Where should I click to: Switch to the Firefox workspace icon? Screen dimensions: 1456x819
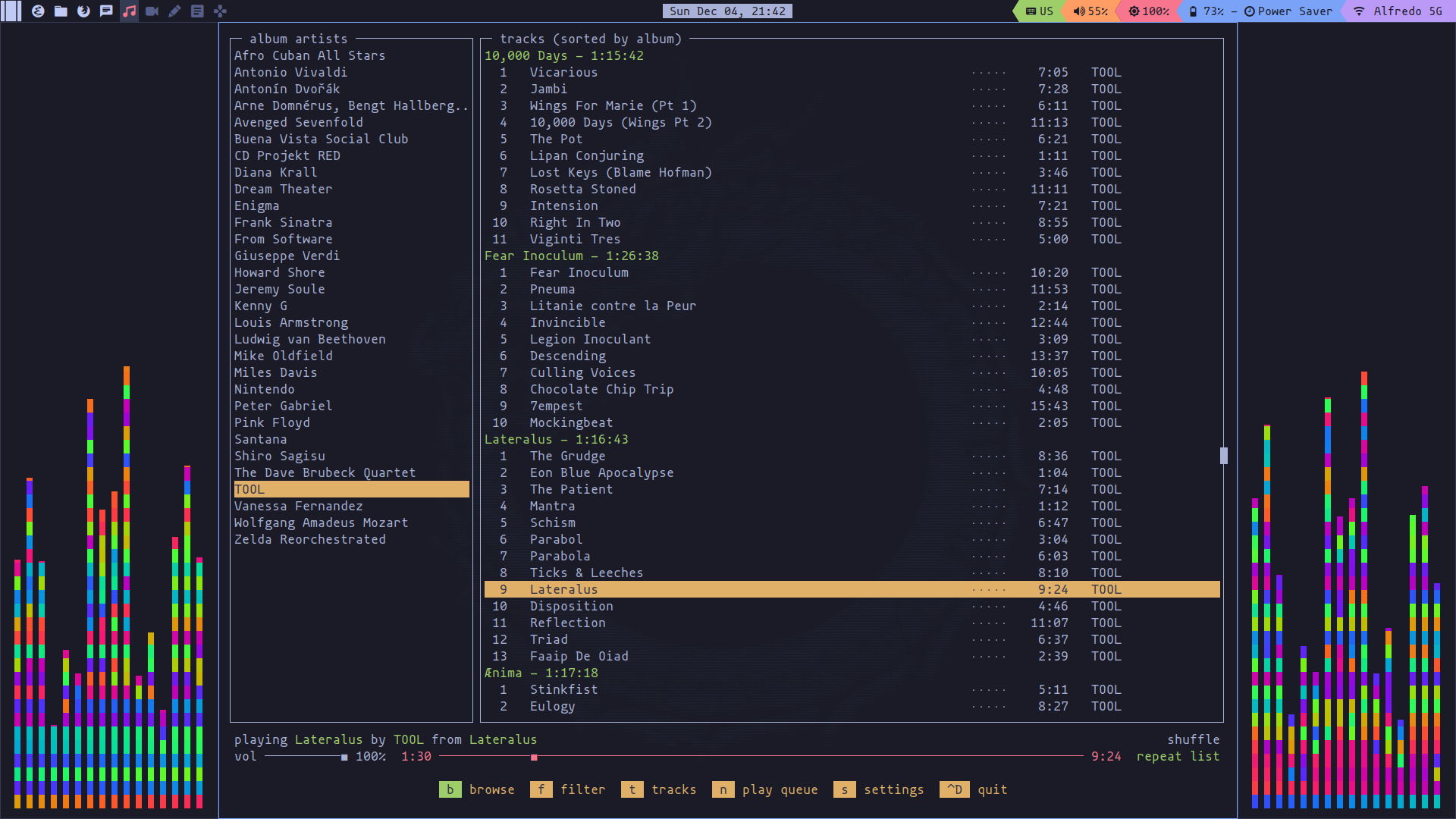(83, 11)
